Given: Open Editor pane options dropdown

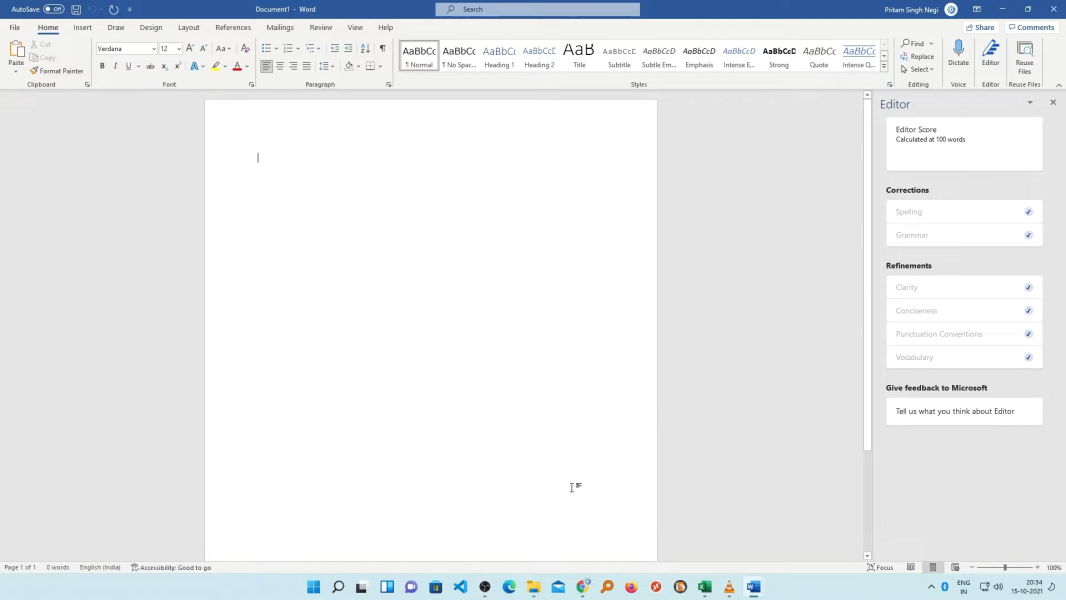Looking at the screenshot, I should 1030,103.
